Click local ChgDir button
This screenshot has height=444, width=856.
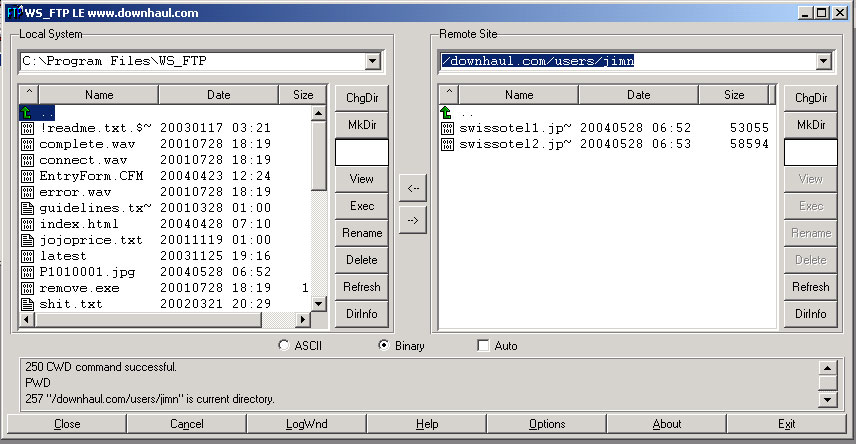[361, 98]
